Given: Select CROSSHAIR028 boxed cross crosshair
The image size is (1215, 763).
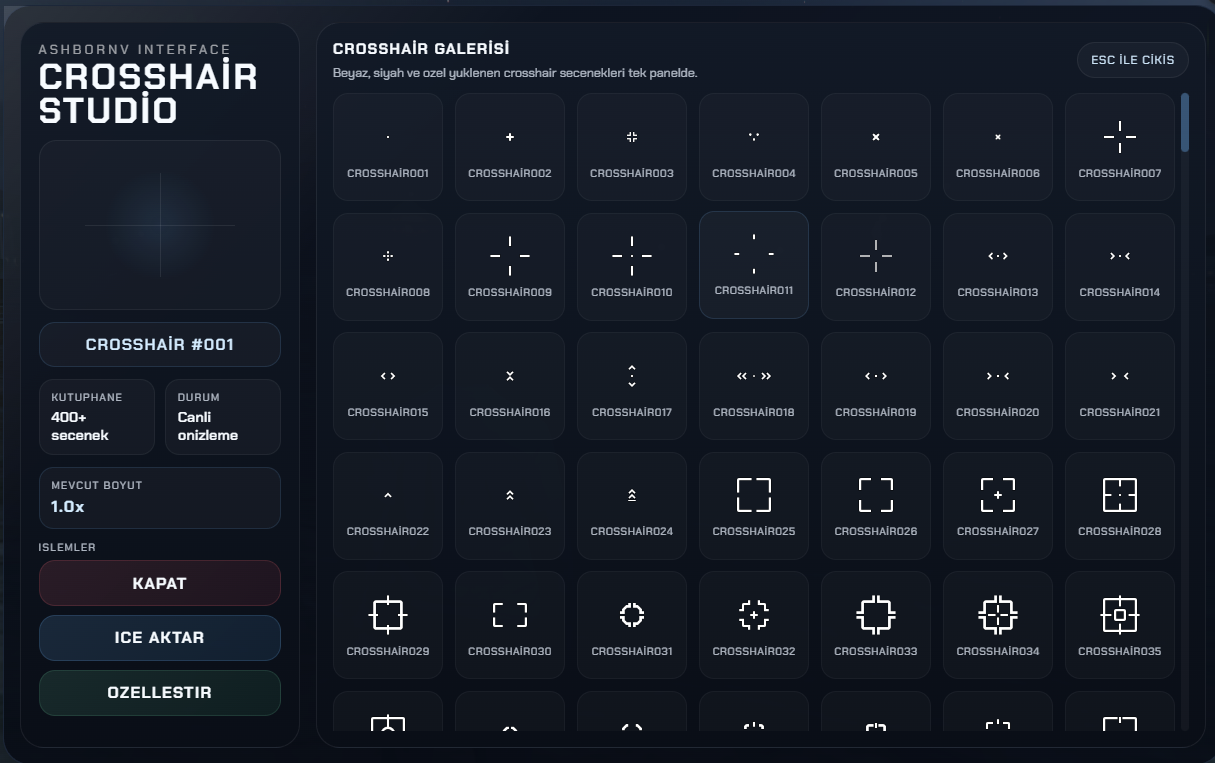Looking at the screenshot, I should tap(1120, 505).
